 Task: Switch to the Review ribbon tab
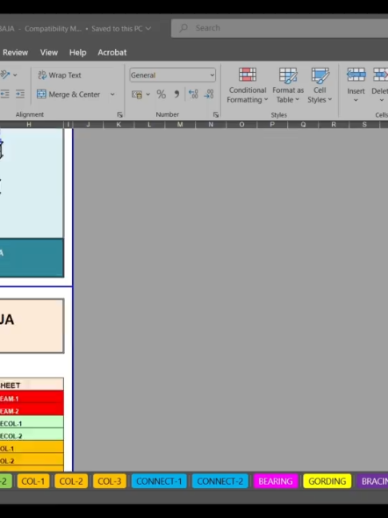[15, 52]
